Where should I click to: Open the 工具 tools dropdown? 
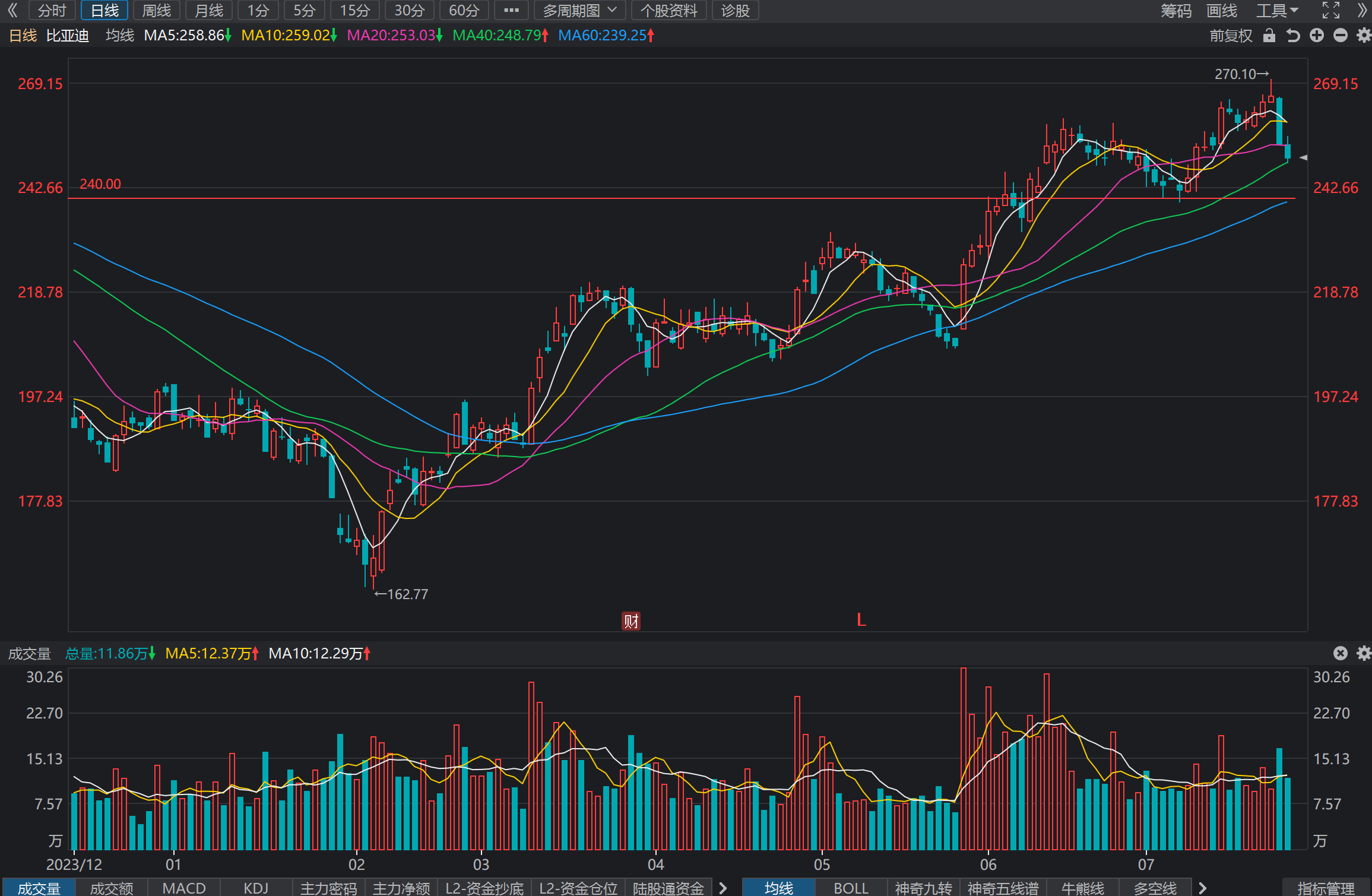(x=1277, y=10)
